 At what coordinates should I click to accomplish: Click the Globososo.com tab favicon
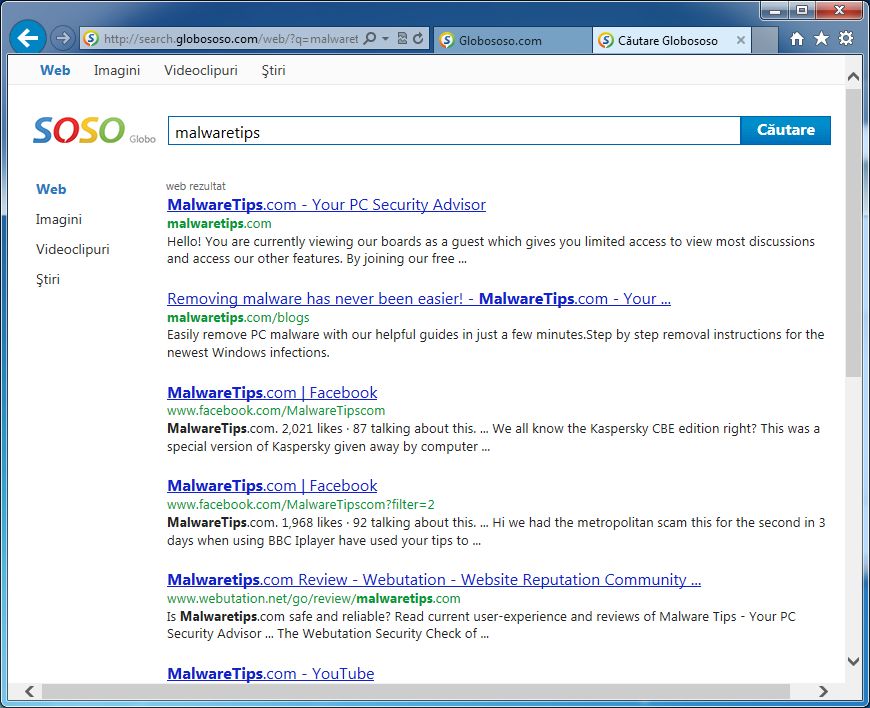447,40
